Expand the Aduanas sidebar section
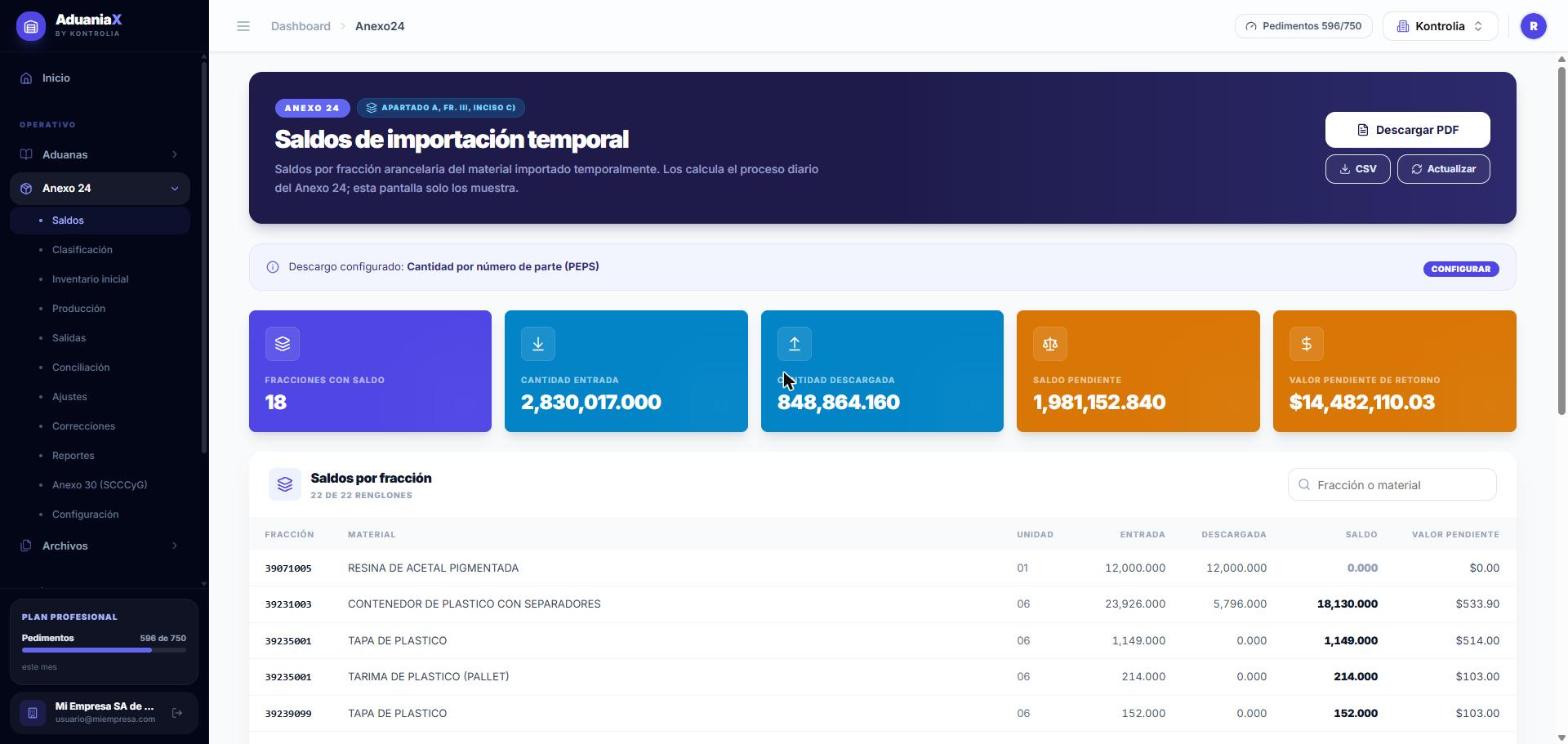This screenshot has width=1568, height=744. (x=100, y=155)
